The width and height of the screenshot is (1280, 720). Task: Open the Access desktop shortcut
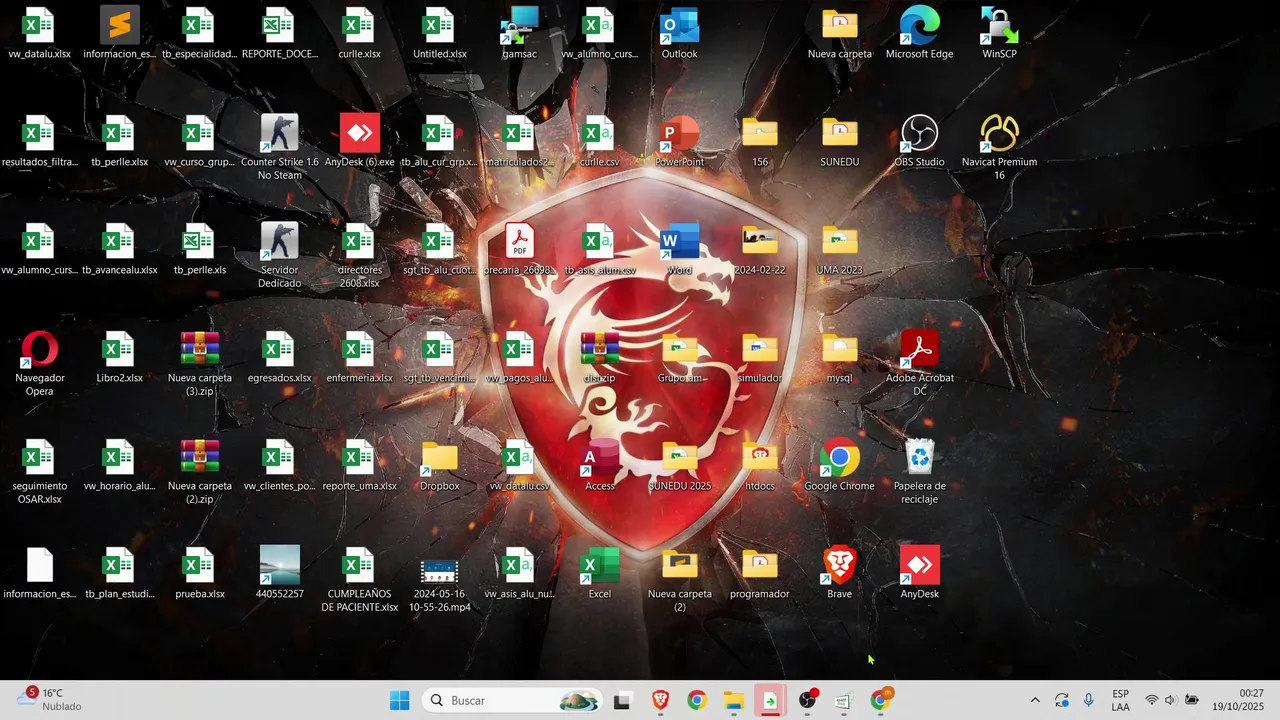[599, 465]
